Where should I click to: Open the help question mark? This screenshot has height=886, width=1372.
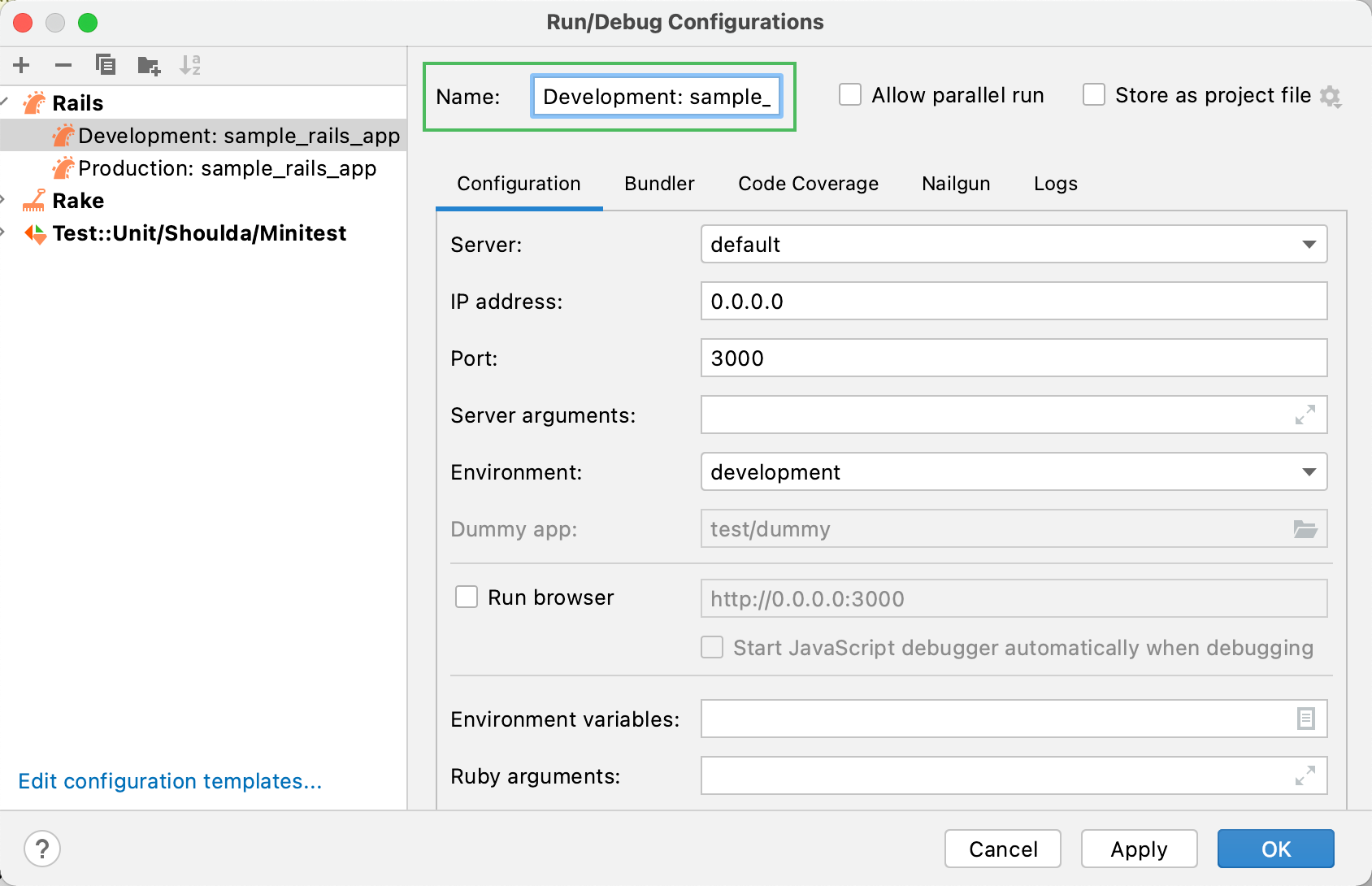click(x=42, y=848)
